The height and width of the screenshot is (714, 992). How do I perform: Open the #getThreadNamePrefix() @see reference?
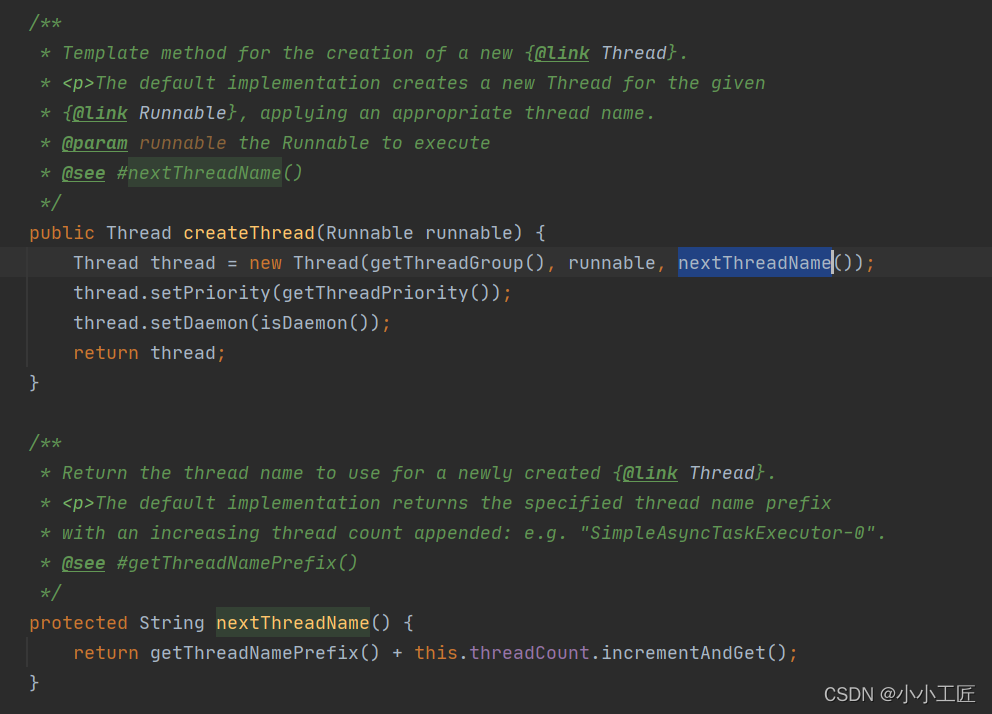[236, 563]
